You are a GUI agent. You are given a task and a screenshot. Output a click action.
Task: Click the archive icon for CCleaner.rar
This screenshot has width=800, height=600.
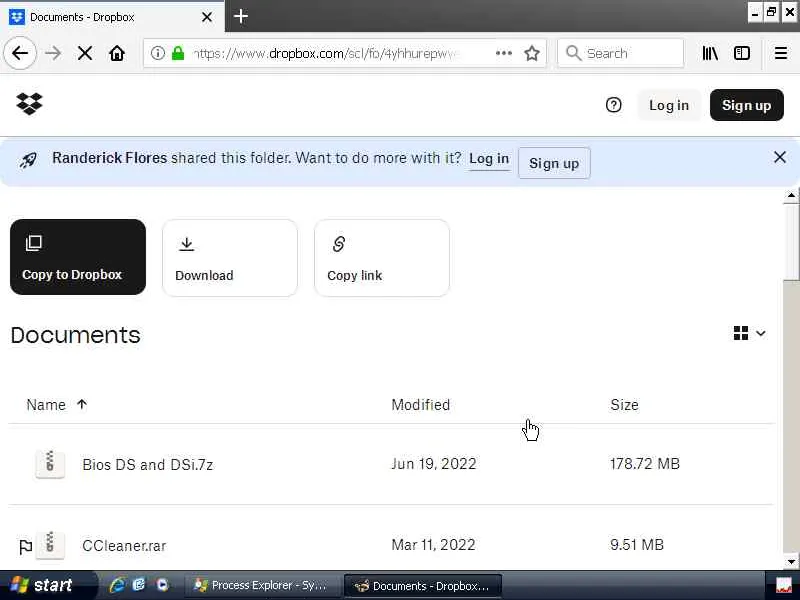[50, 544]
